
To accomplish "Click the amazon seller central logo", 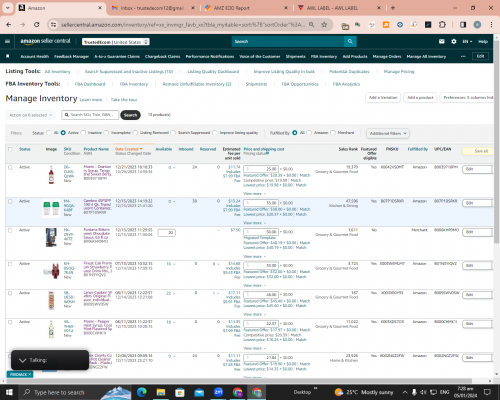I will pyautogui.click(x=45, y=41).
